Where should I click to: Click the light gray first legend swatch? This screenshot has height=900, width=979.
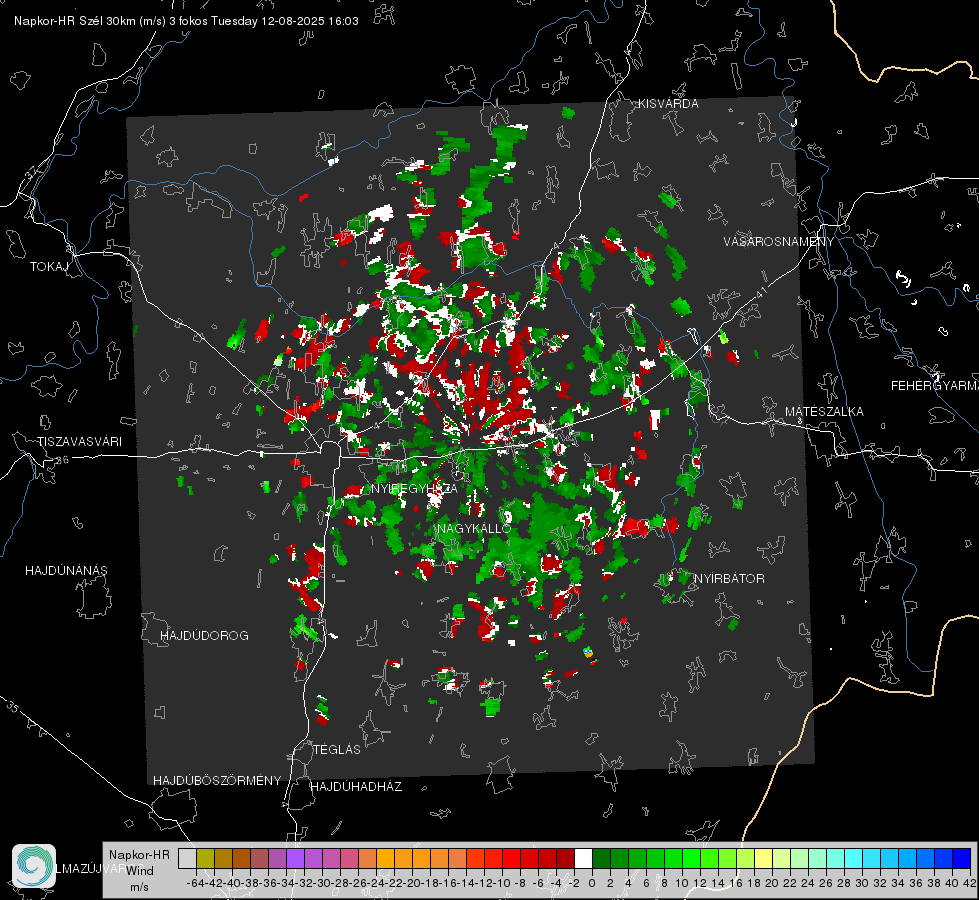pos(187,858)
